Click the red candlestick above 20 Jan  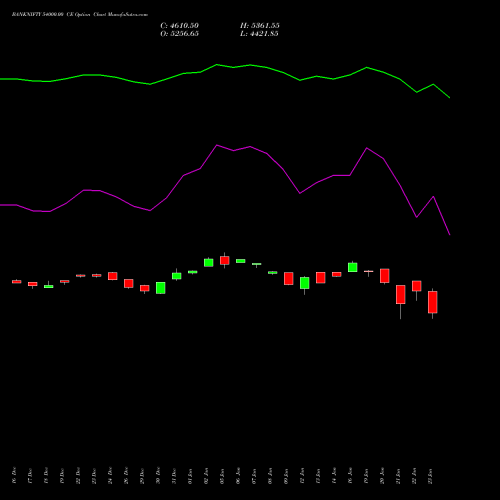pos(385,276)
